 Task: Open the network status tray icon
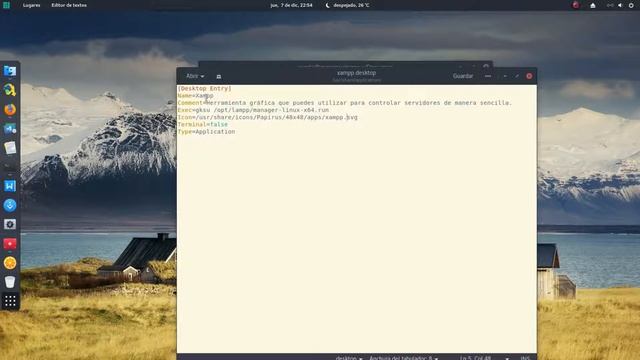[610, 5]
